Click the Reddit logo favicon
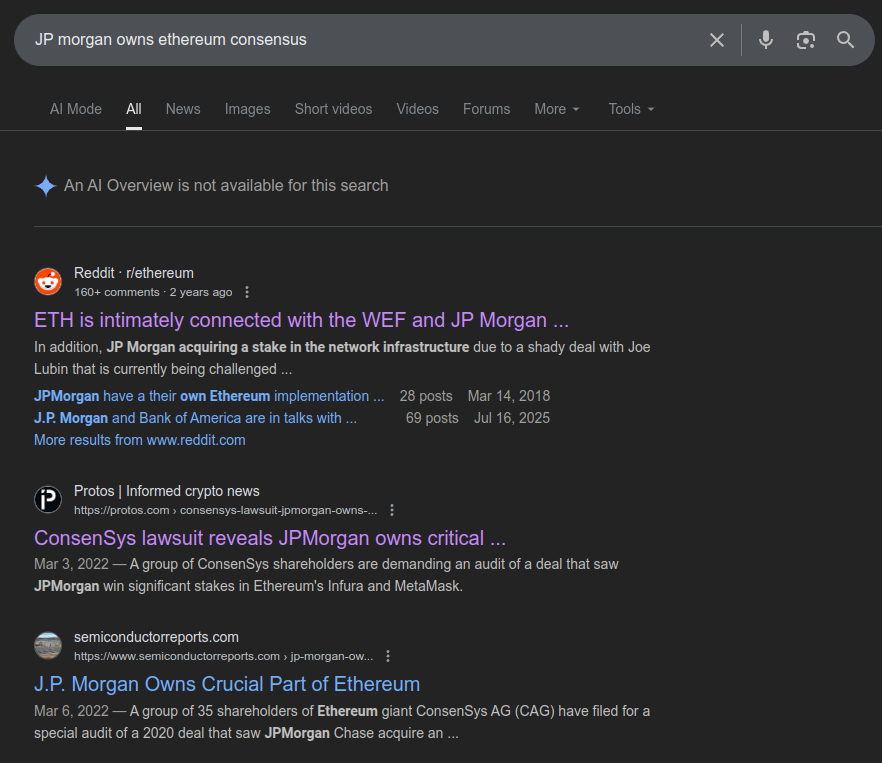Screen dimensions: 882x763 point(48,281)
